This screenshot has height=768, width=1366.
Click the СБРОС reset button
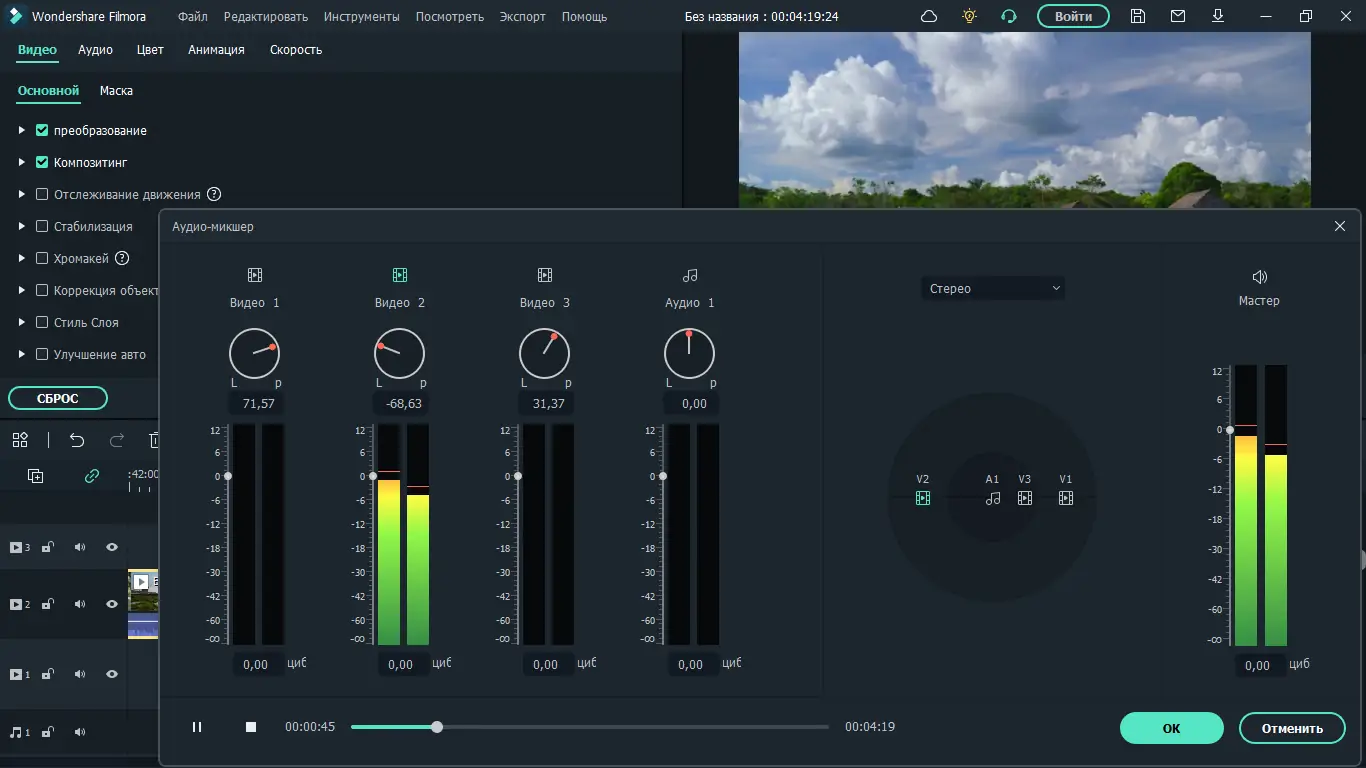tap(58, 398)
